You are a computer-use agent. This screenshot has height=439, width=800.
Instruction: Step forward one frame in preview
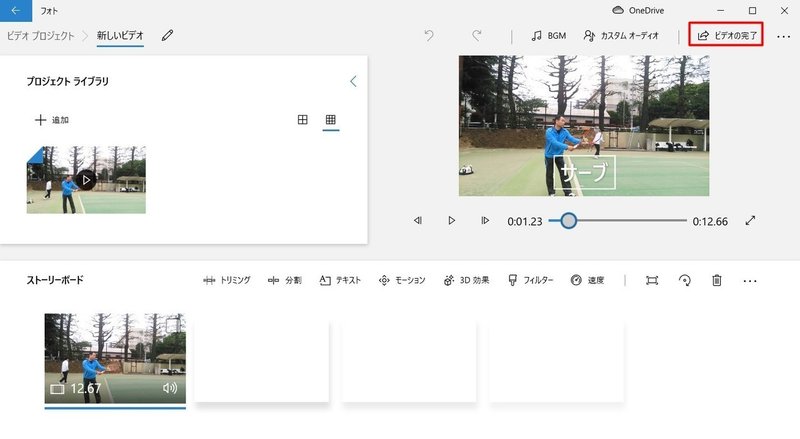[485, 221]
